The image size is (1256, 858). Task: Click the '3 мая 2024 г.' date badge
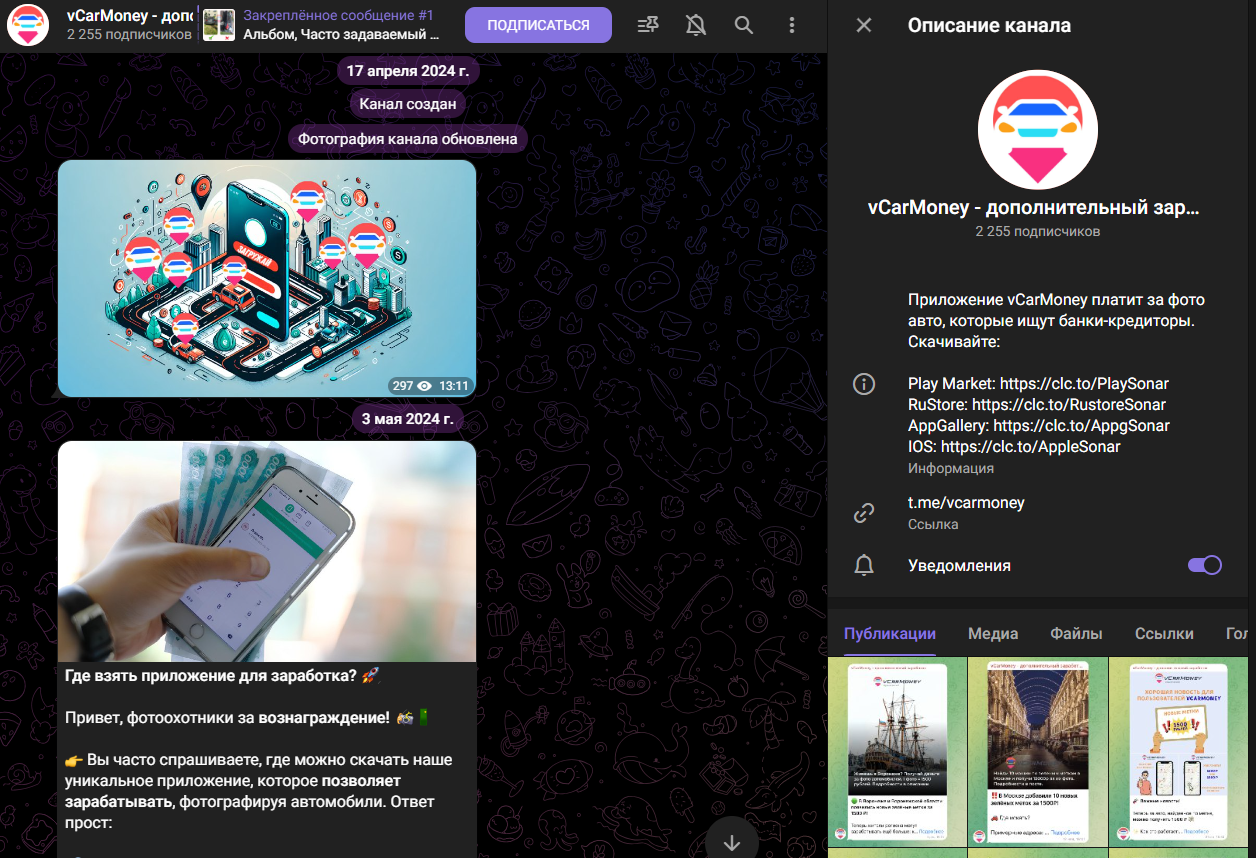(x=408, y=418)
